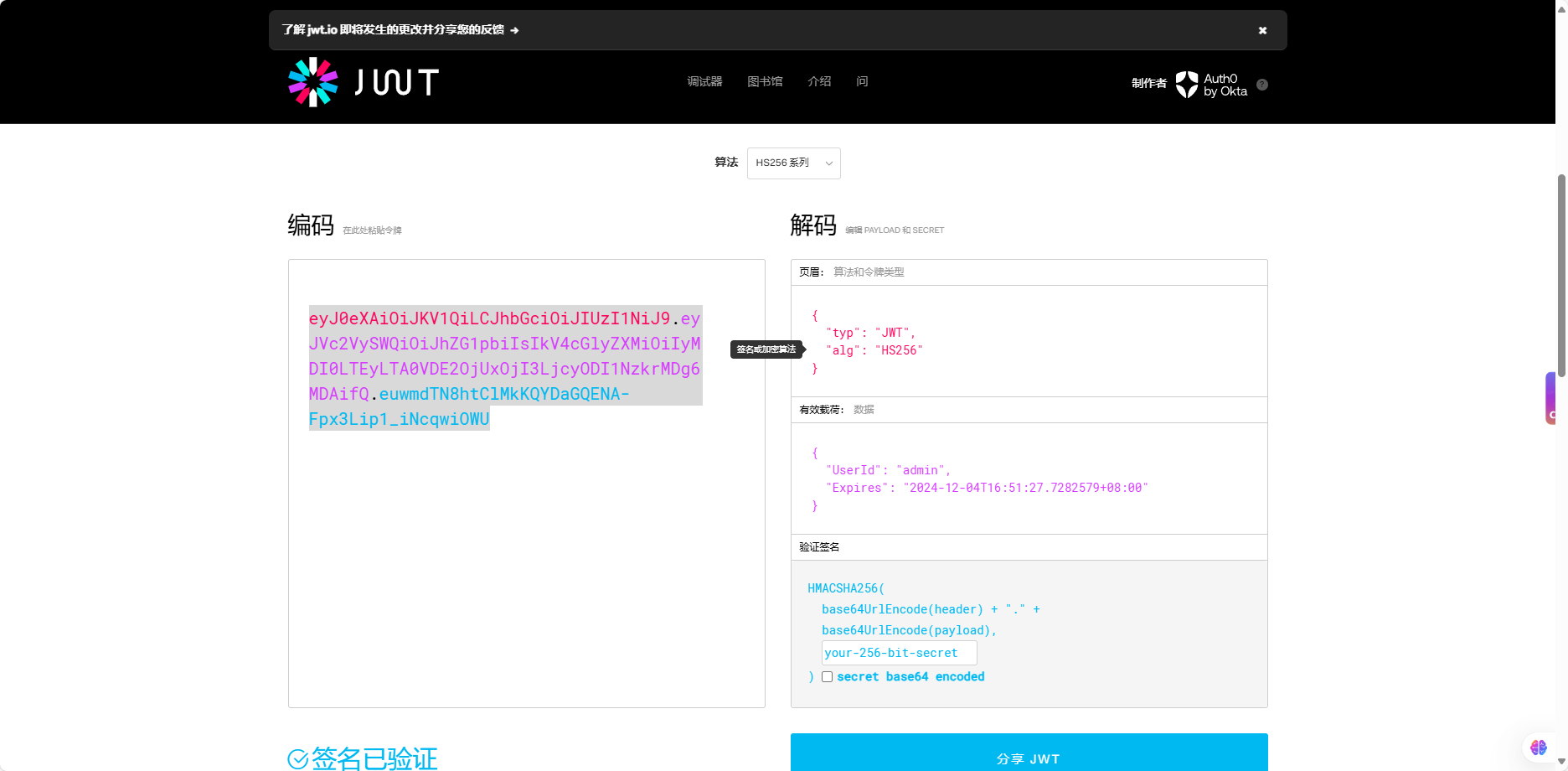This screenshot has height=771, width=1568.
Task: Open the 介绍 page from the navigation
Action: click(819, 81)
